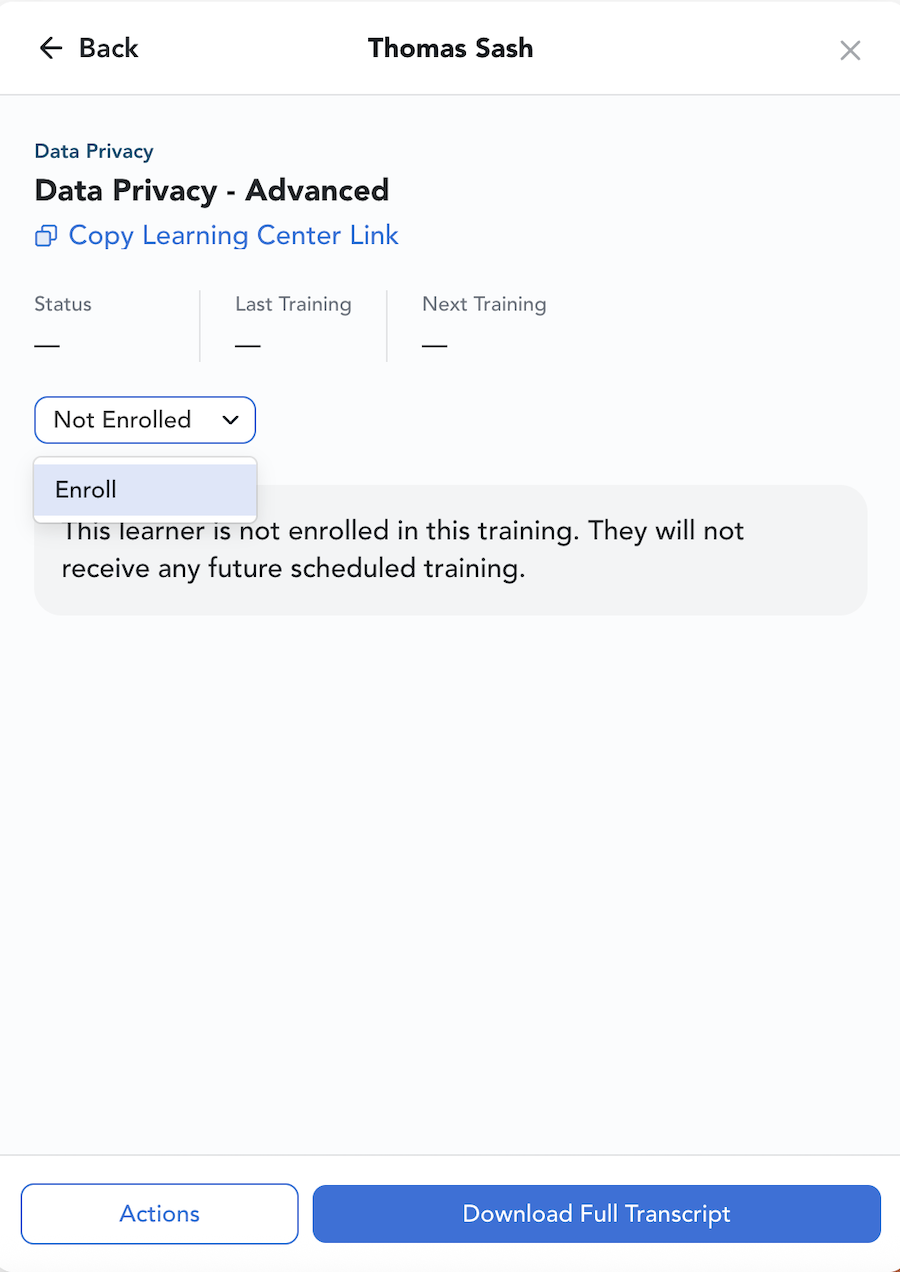Open the Actions button menu
The height and width of the screenshot is (1272, 900).
pos(160,1214)
